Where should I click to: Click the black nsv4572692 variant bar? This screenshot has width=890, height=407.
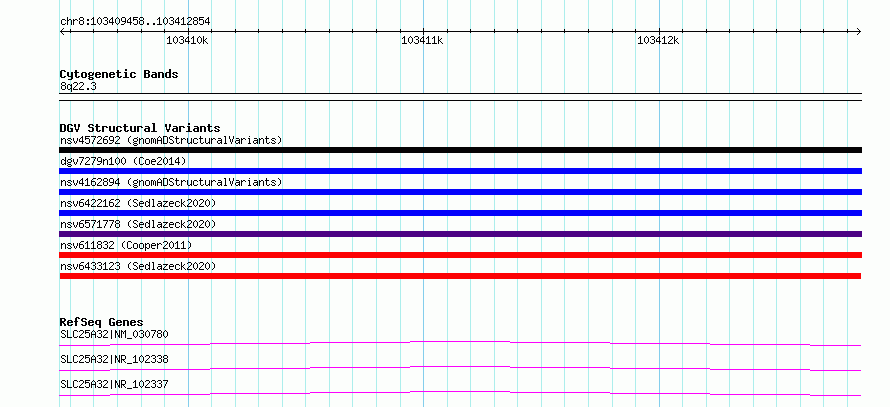pyautogui.click(x=460, y=150)
